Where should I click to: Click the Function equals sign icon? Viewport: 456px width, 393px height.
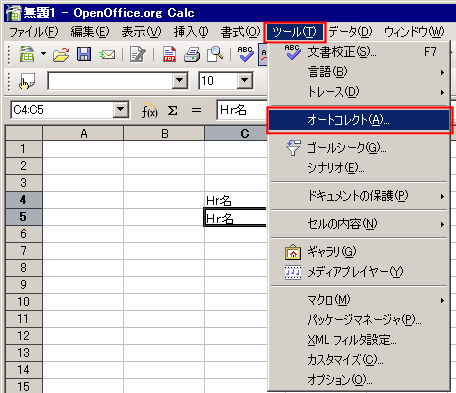pos(196,110)
